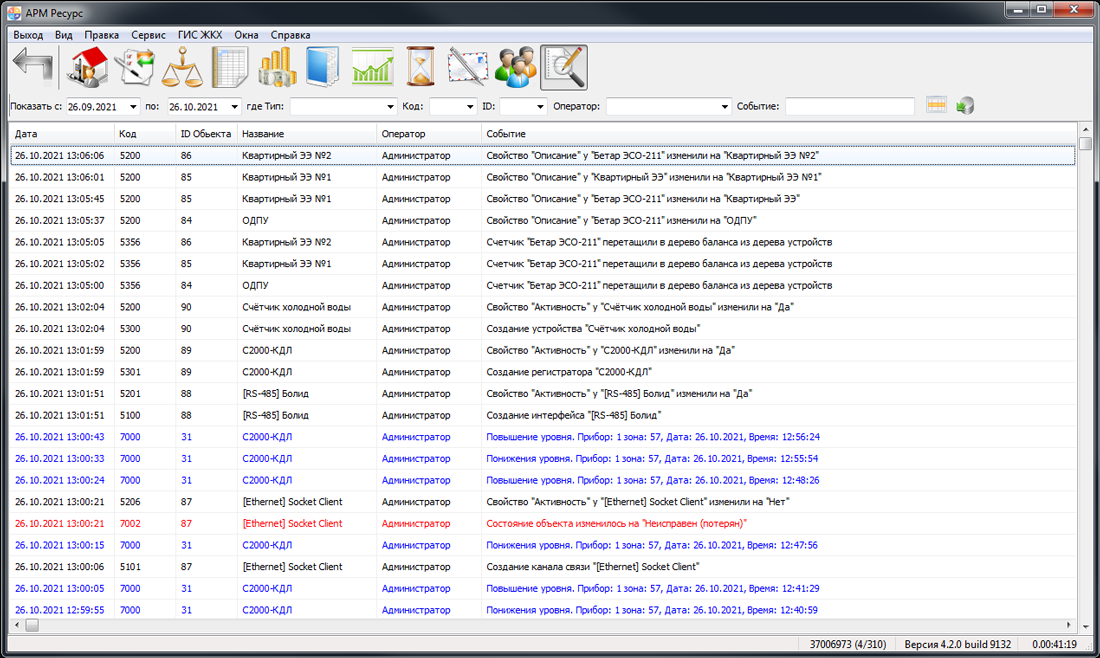
Task: Click the hourglass toolbar icon
Action: click(x=421, y=68)
